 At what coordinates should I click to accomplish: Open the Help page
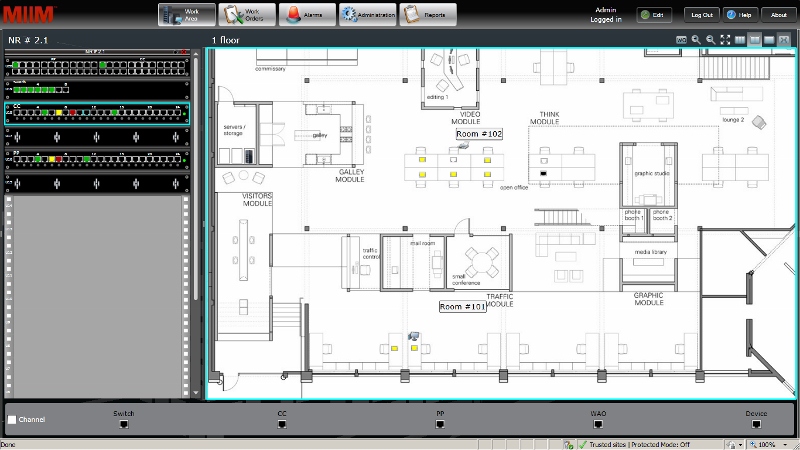[x=740, y=15]
